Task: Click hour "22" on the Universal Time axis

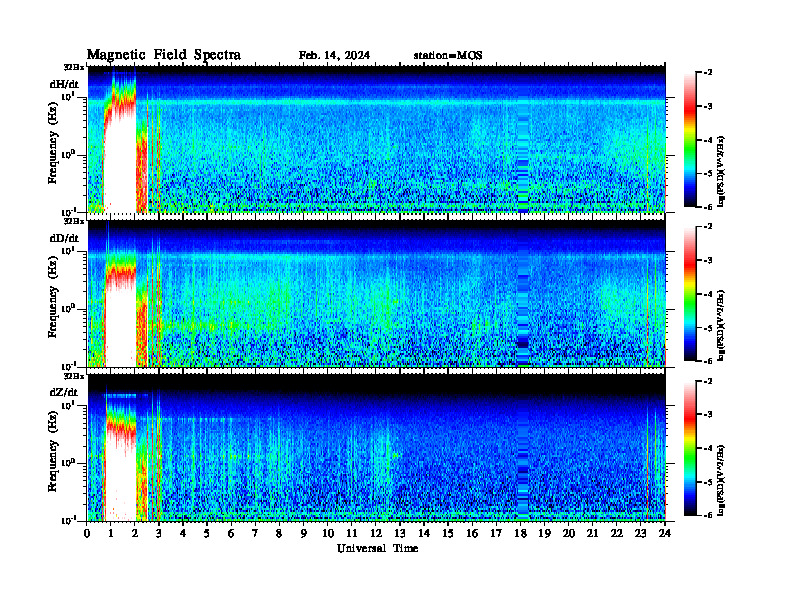Action: (x=617, y=534)
